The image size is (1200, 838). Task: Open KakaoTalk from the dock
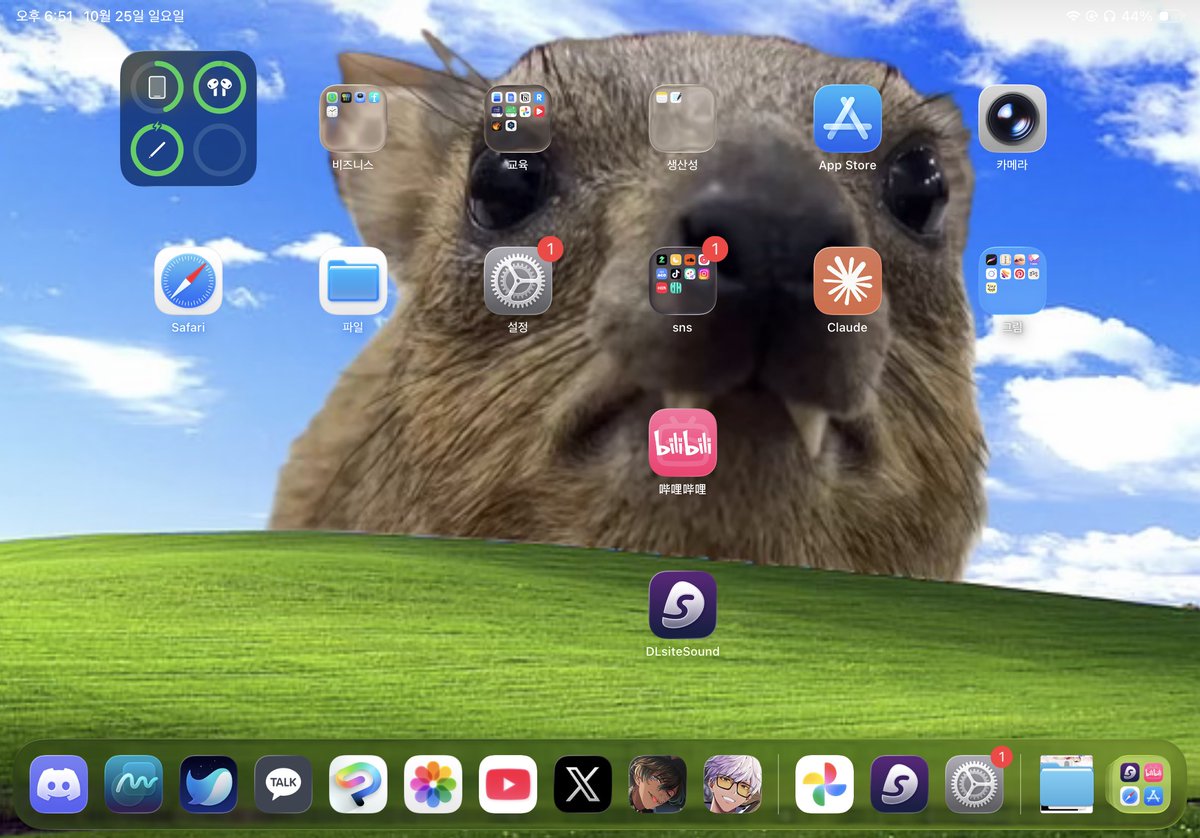pyautogui.click(x=284, y=784)
